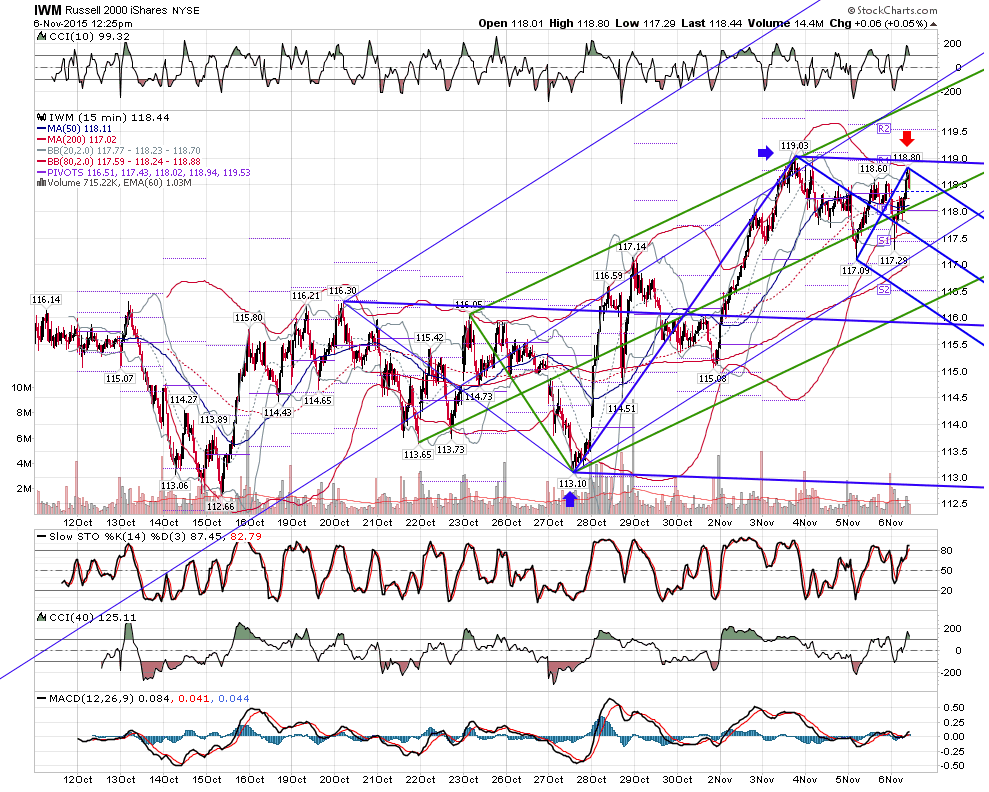Click the candlestick icon beside IWM (15 min)

pyautogui.click(x=42, y=117)
